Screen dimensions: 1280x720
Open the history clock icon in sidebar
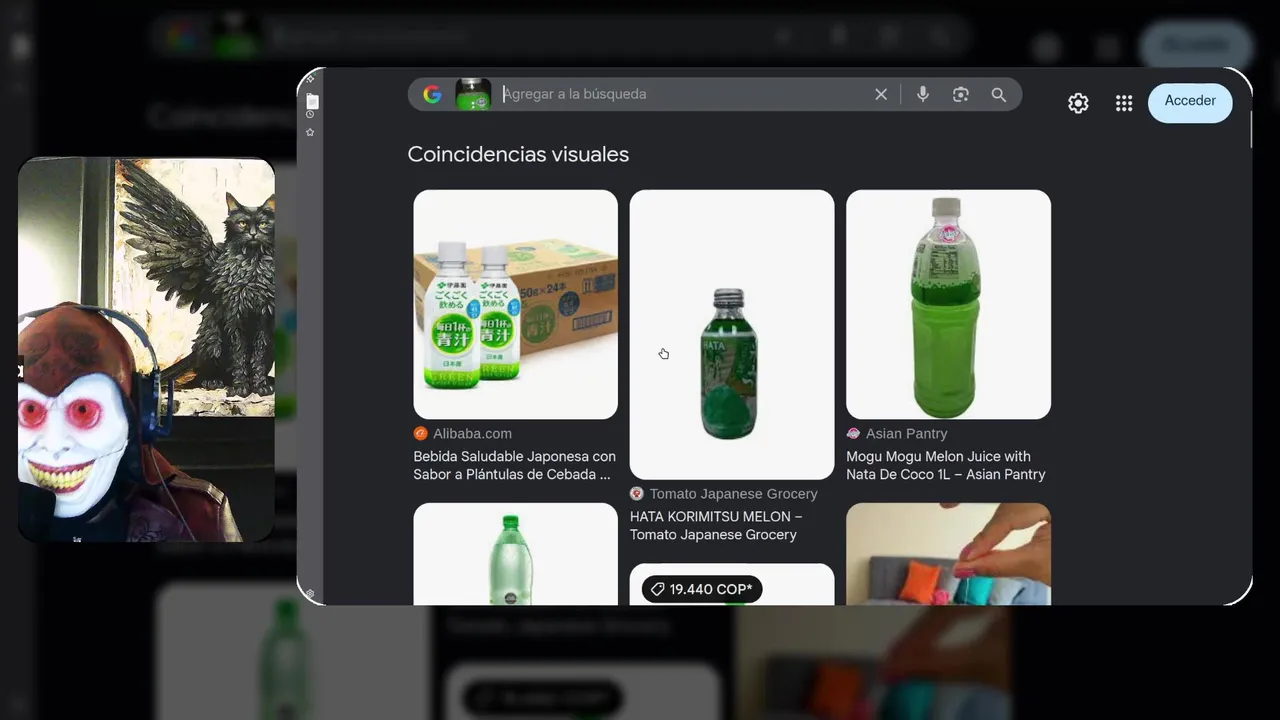coord(310,115)
